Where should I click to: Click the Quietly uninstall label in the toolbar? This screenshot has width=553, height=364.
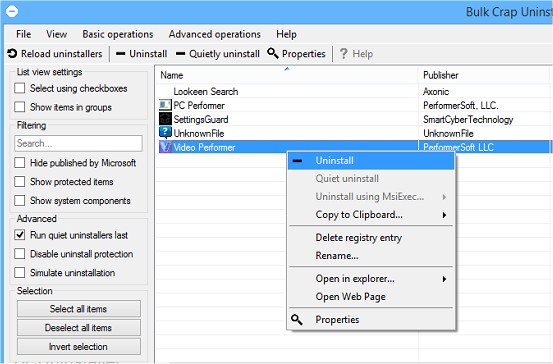coord(224,54)
